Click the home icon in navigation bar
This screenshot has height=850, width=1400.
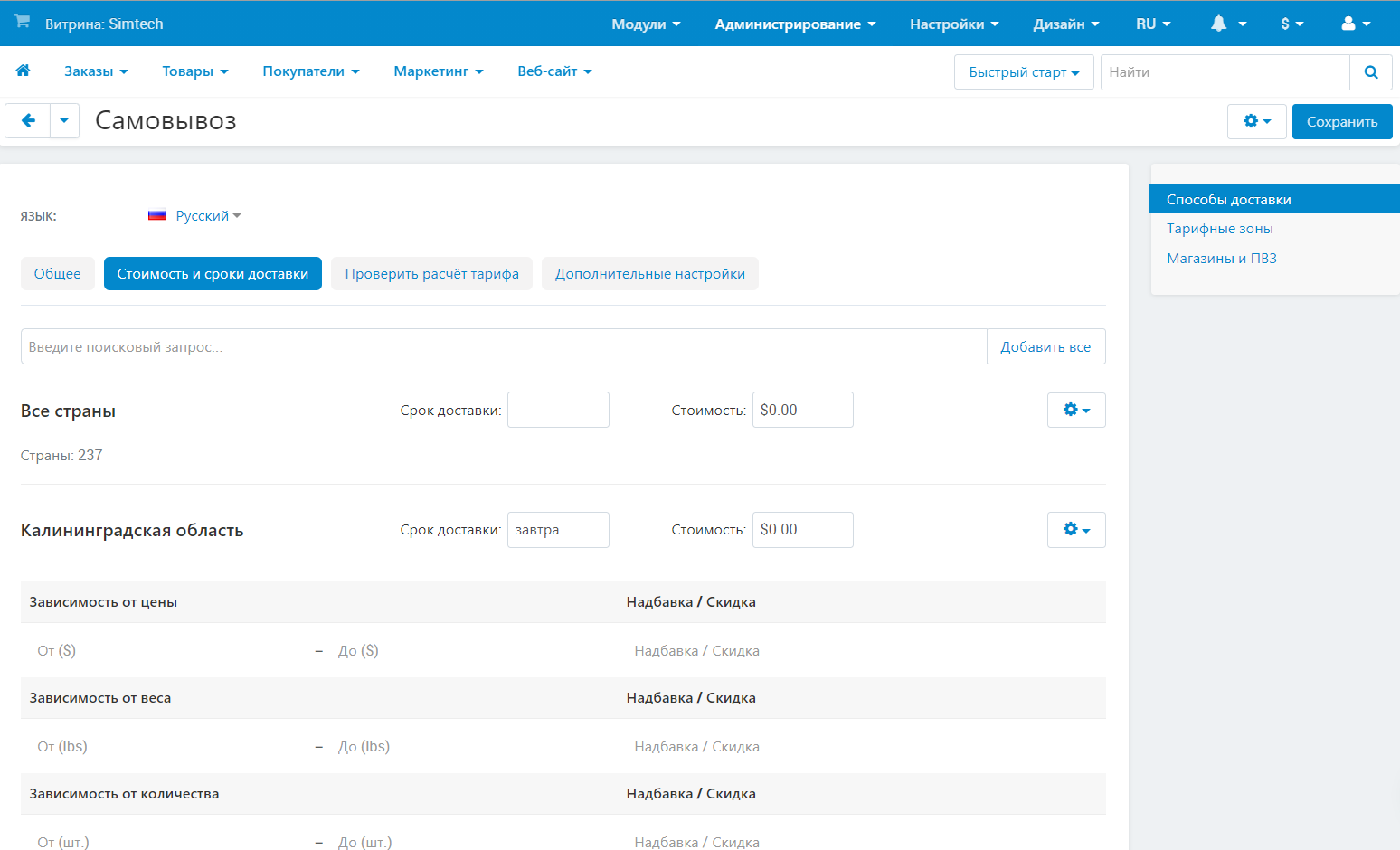24,71
